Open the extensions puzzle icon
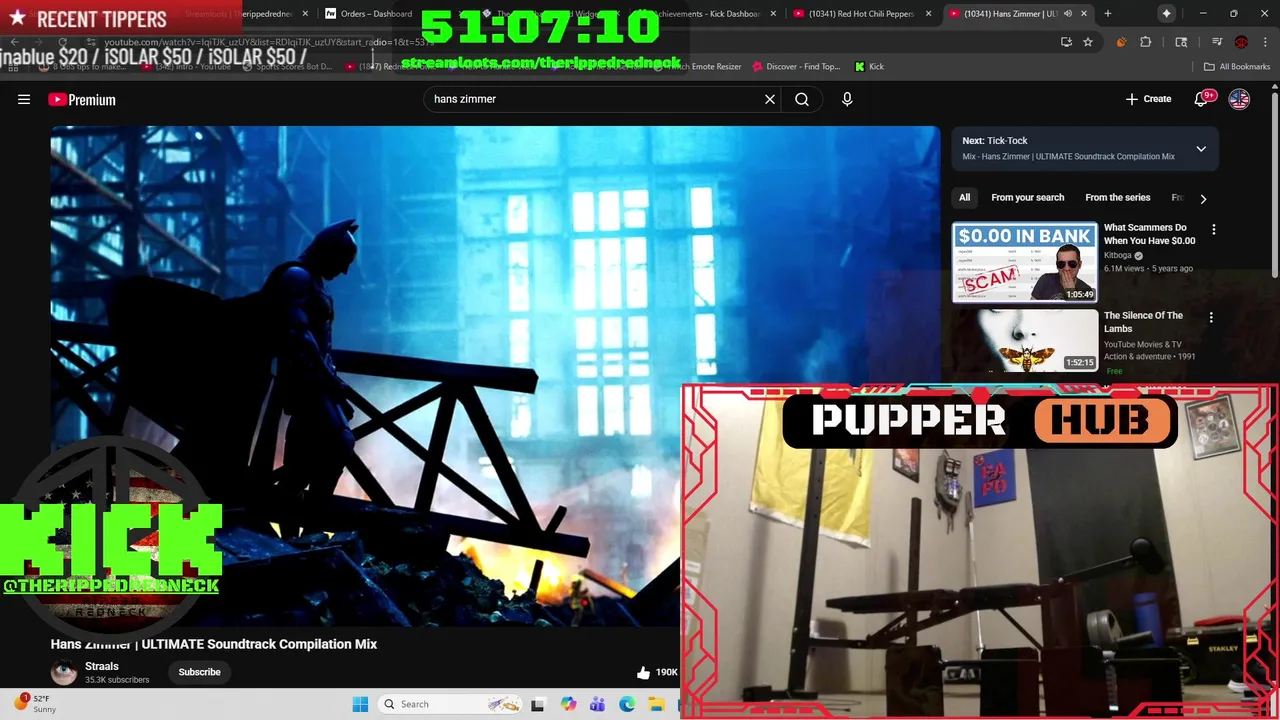The image size is (1280, 720). pos(1146,42)
